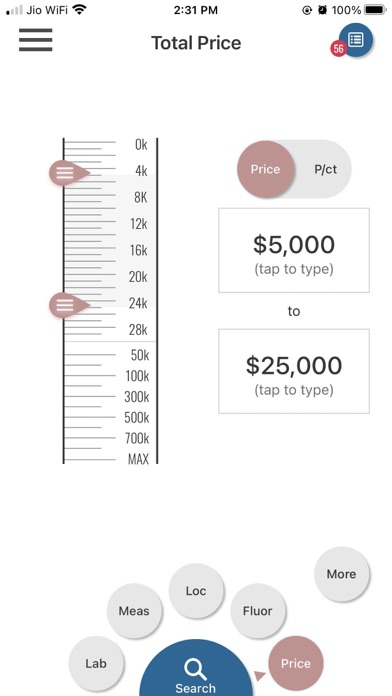Switch toggle to P/ct

[x=325, y=169]
